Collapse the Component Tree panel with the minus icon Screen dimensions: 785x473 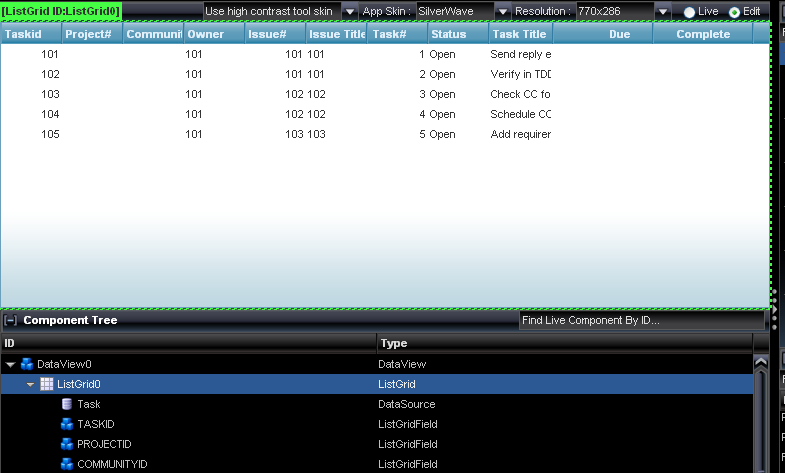[10, 321]
